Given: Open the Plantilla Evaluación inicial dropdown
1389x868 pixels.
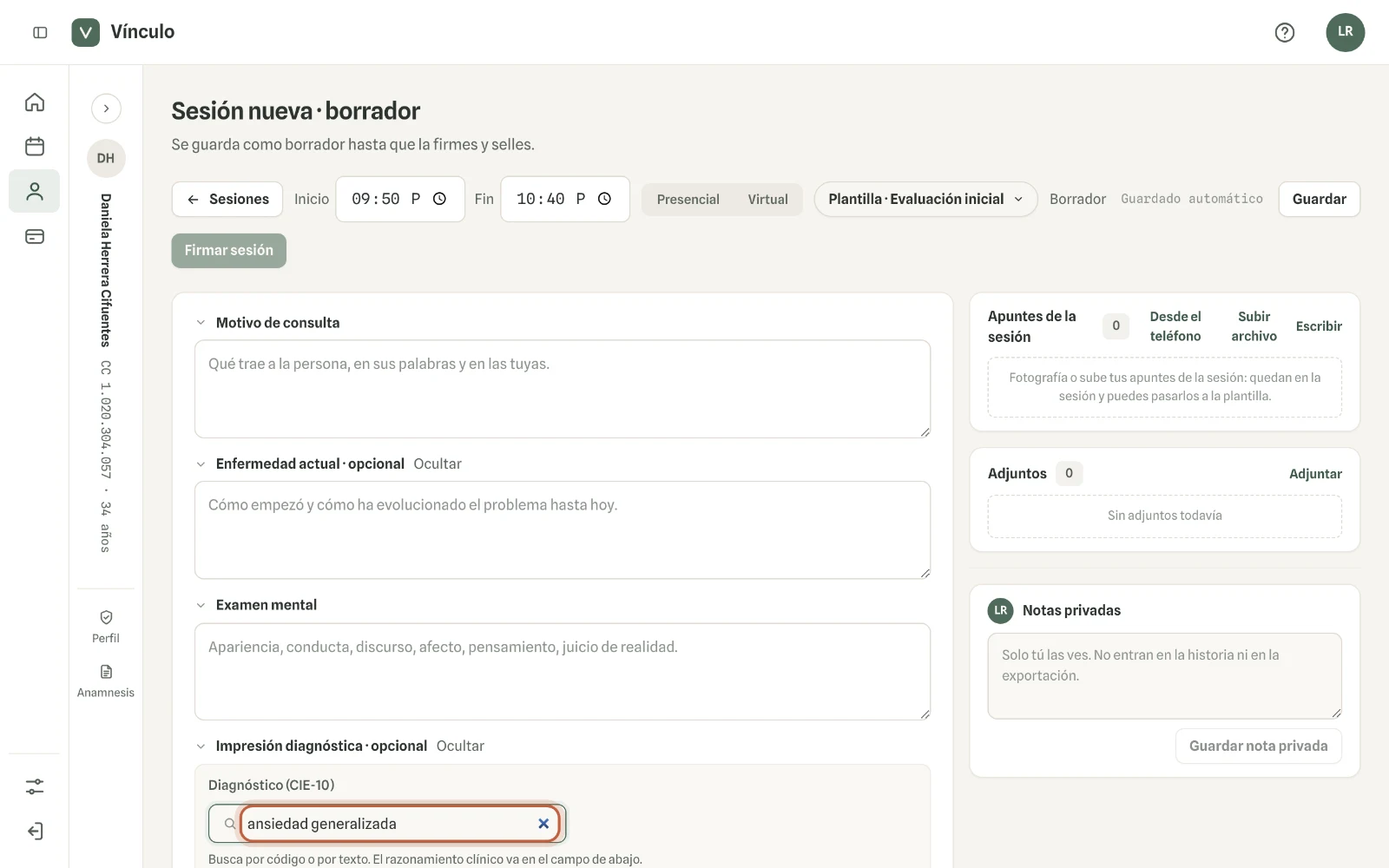Looking at the screenshot, I should tap(925, 199).
